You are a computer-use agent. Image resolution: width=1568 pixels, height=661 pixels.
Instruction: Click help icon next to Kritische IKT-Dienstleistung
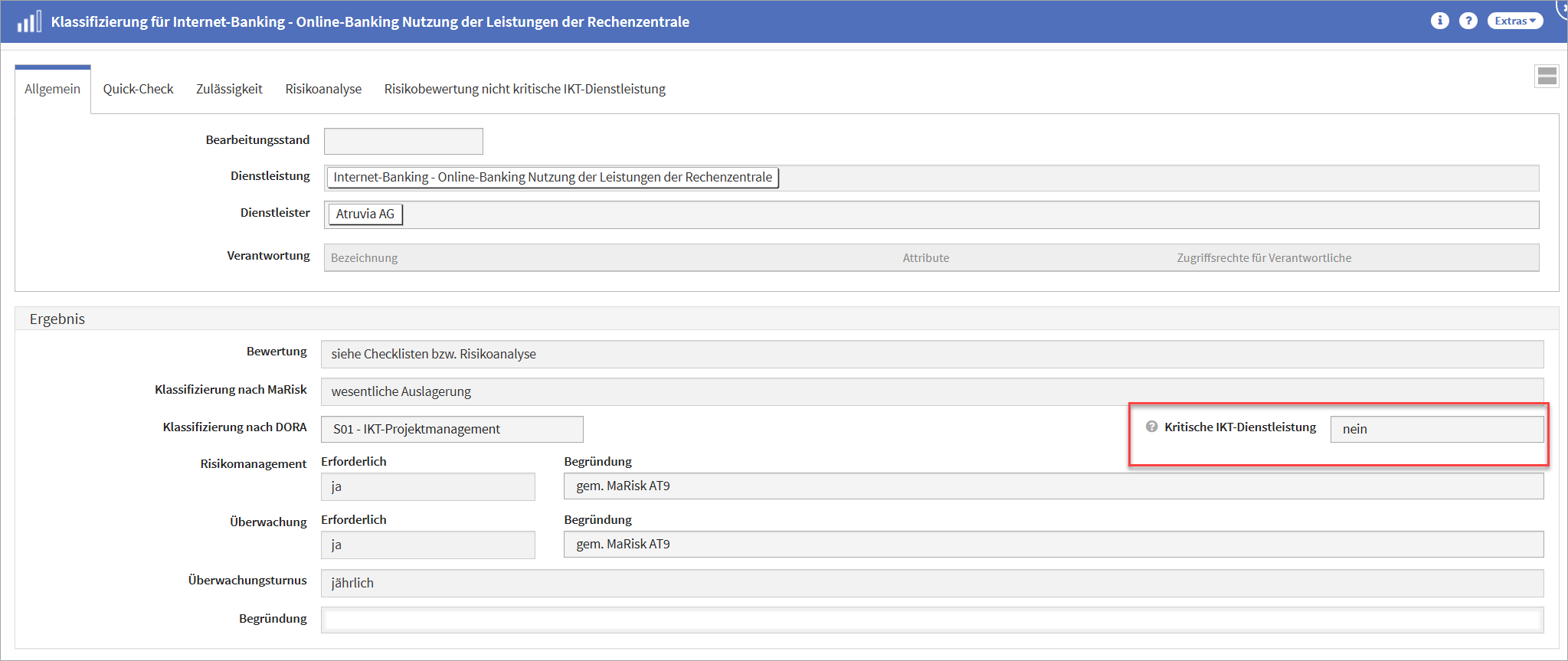click(x=1151, y=427)
